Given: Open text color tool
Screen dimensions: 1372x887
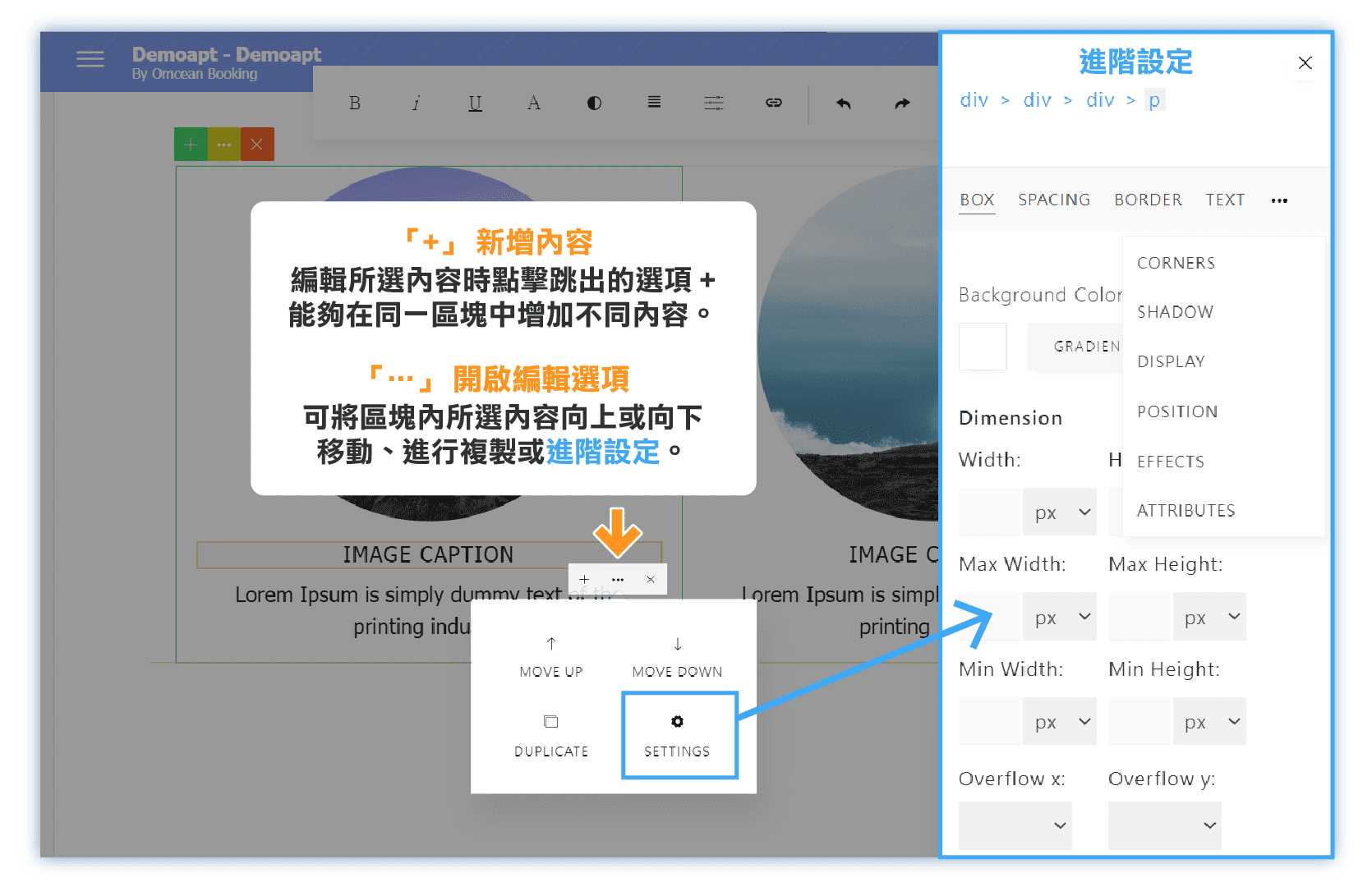Looking at the screenshot, I should pos(534,103).
